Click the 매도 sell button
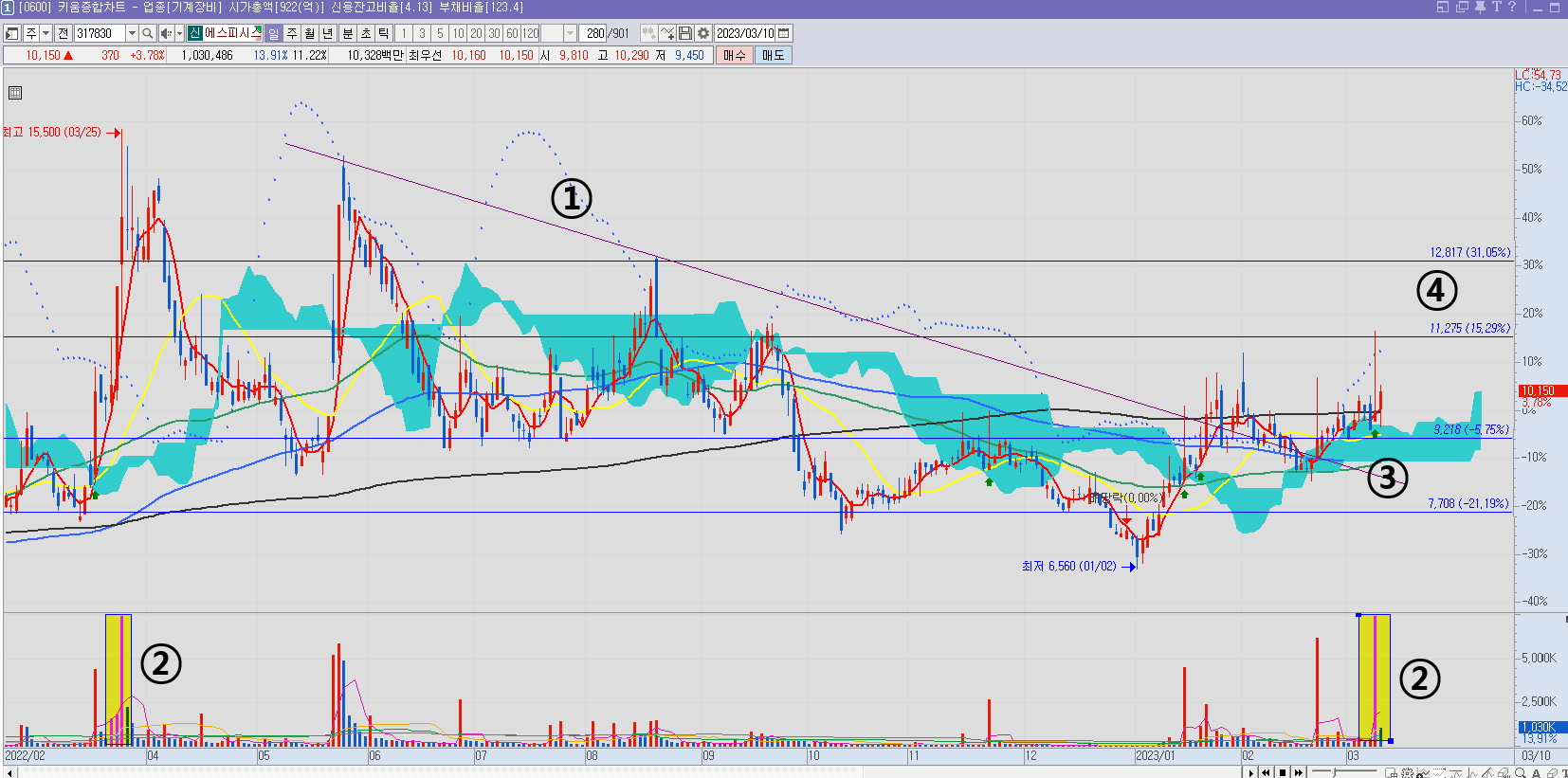Screen dimensions: 1568x778 (x=774, y=55)
